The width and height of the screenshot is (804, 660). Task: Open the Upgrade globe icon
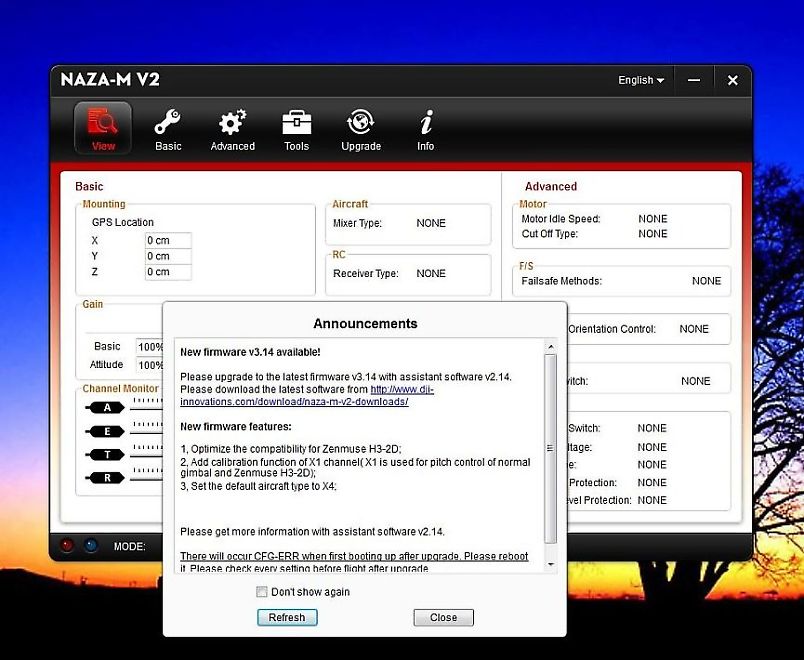coord(360,129)
